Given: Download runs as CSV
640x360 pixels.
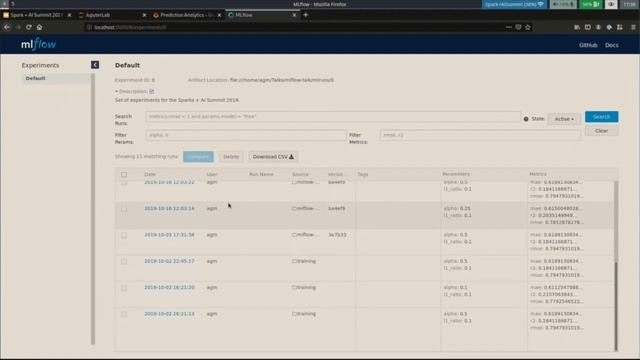Looking at the screenshot, I should (273, 157).
